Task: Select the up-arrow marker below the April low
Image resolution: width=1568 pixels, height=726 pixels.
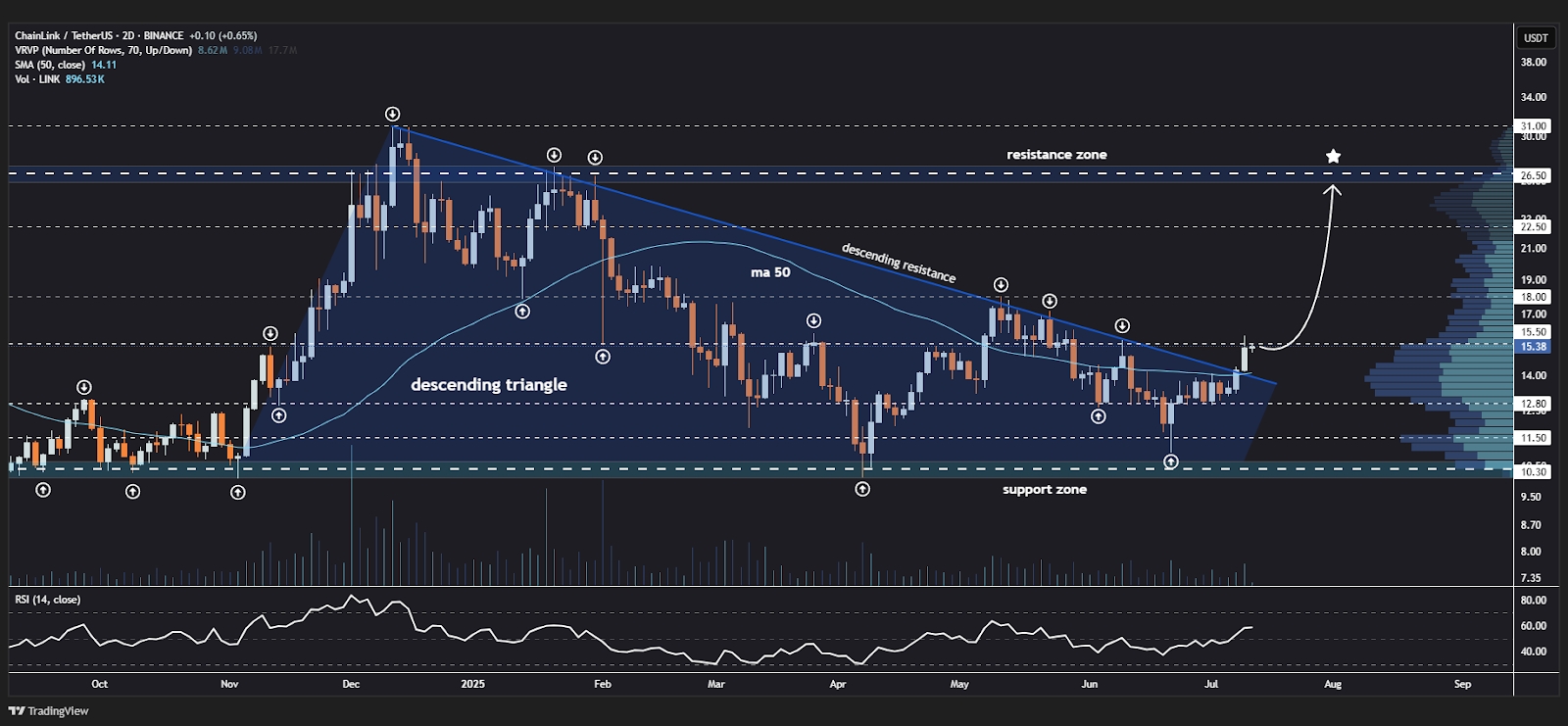Action: [862, 489]
